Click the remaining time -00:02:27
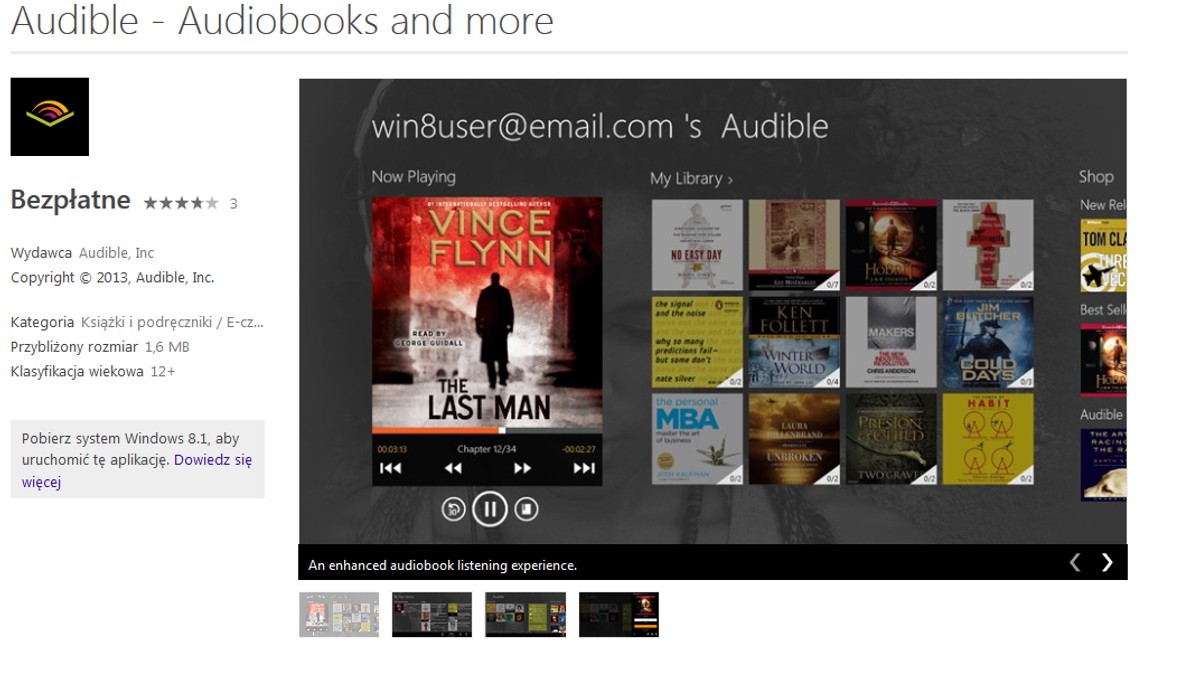This screenshot has width=1200, height=688. pyautogui.click(x=579, y=449)
